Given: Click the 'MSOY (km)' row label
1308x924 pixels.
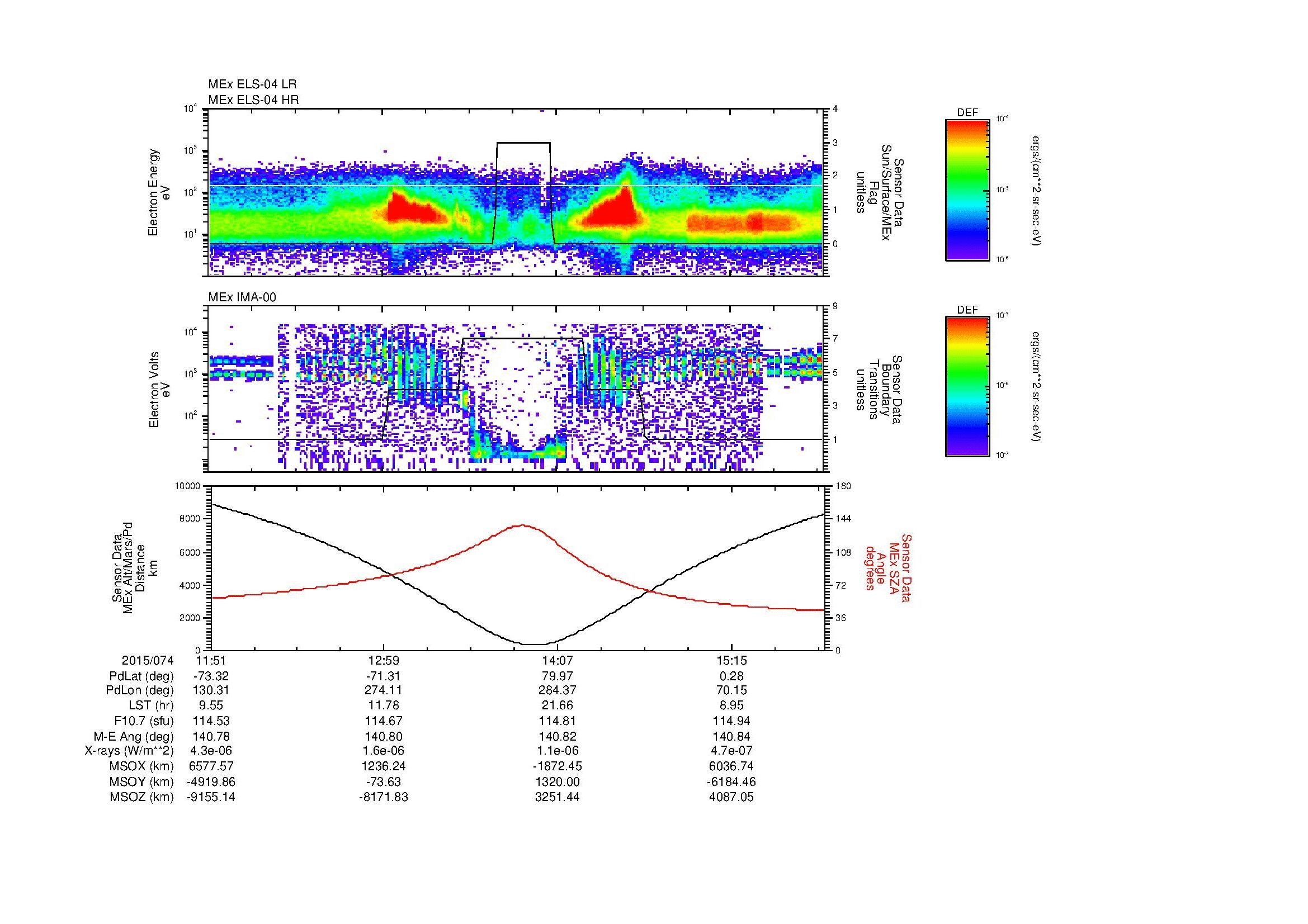Looking at the screenshot, I should 142,781.
